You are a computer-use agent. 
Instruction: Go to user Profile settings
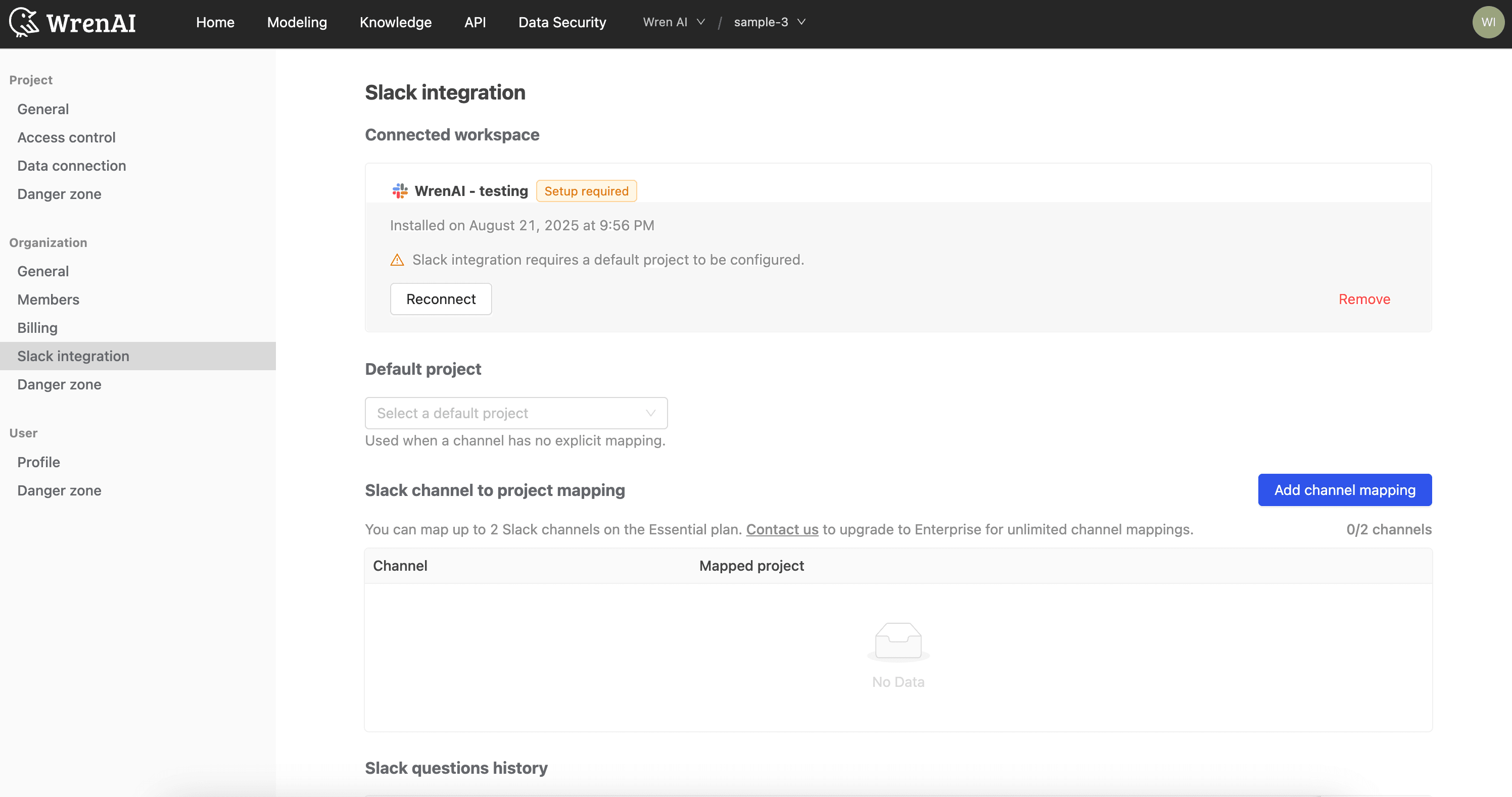tap(38, 462)
